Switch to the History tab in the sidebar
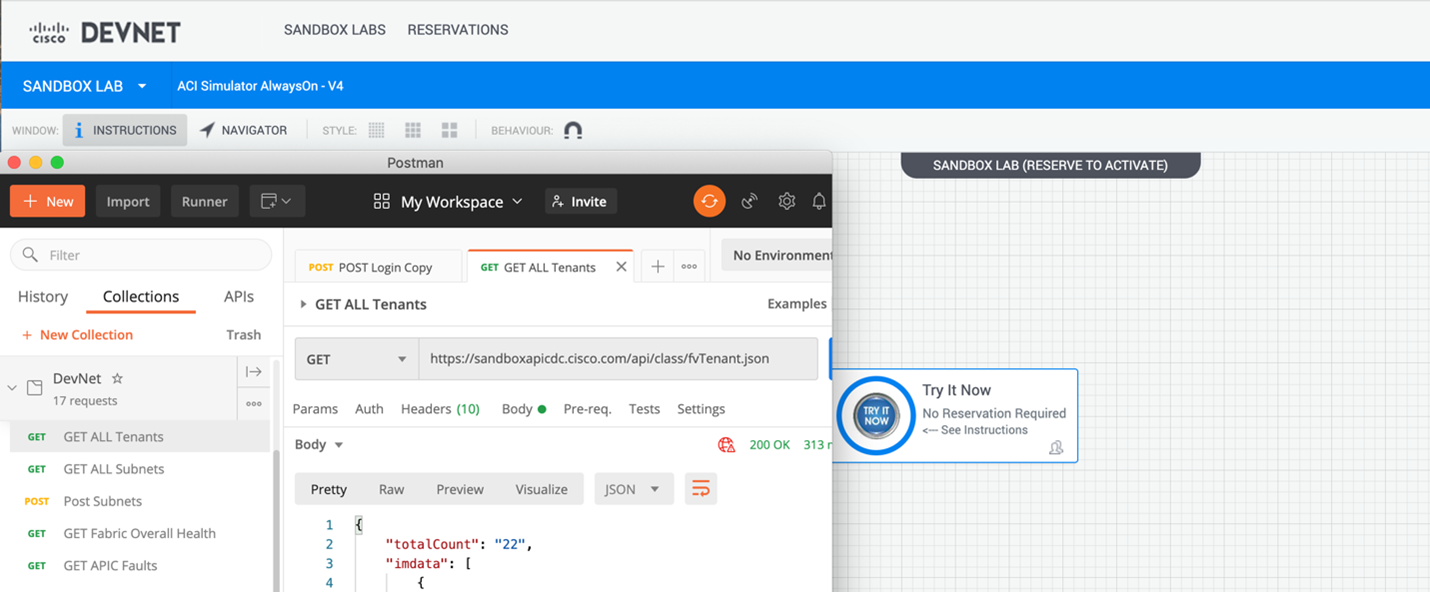This screenshot has height=592, width=1430. pyautogui.click(x=42, y=296)
